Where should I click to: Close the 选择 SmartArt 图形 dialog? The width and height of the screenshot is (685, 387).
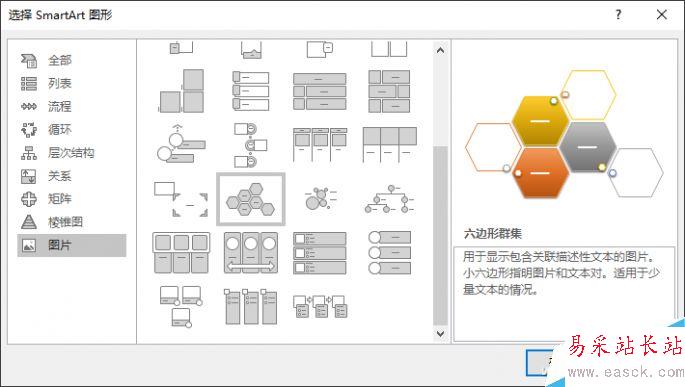coord(661,14)
